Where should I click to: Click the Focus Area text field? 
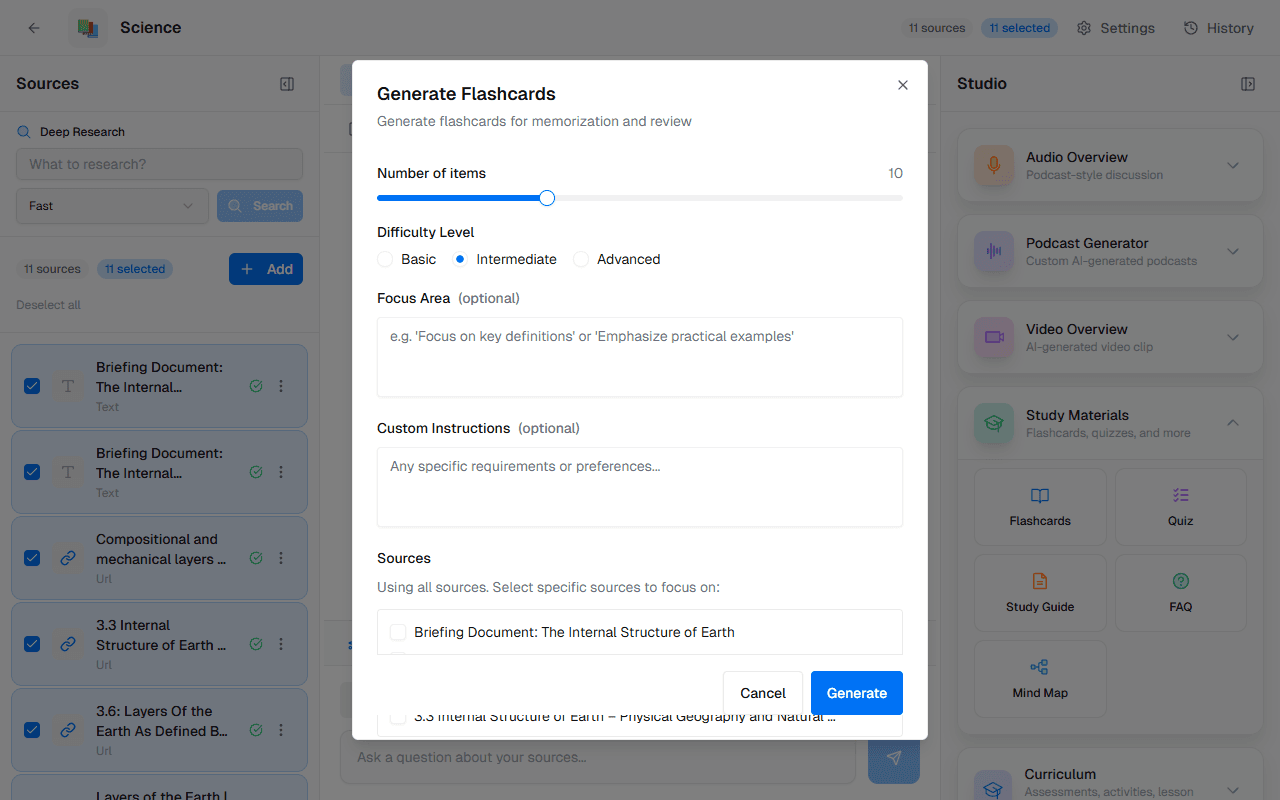(x=639, y=357)
